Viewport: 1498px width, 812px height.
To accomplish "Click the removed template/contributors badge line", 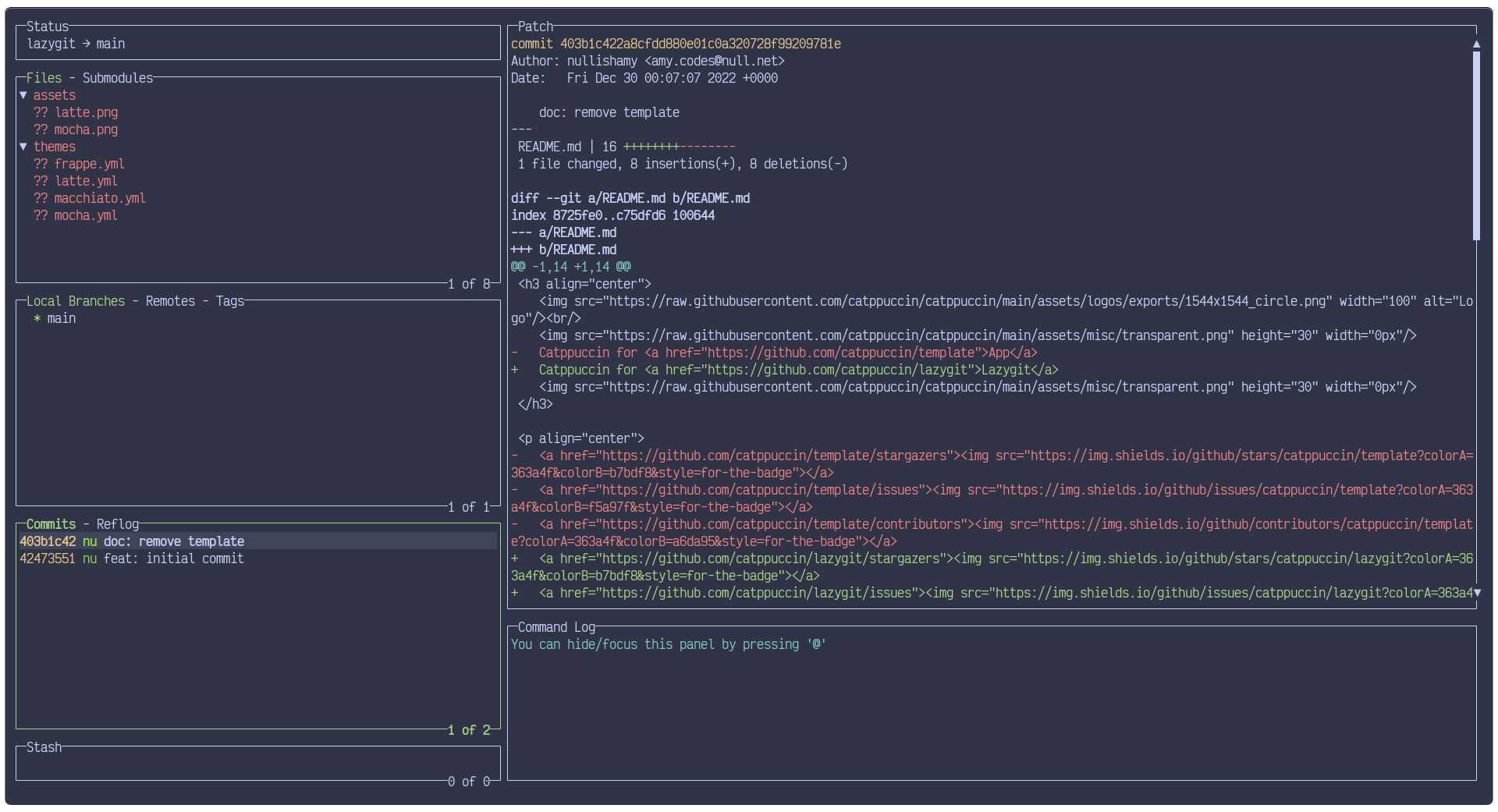I will (992, 533).
